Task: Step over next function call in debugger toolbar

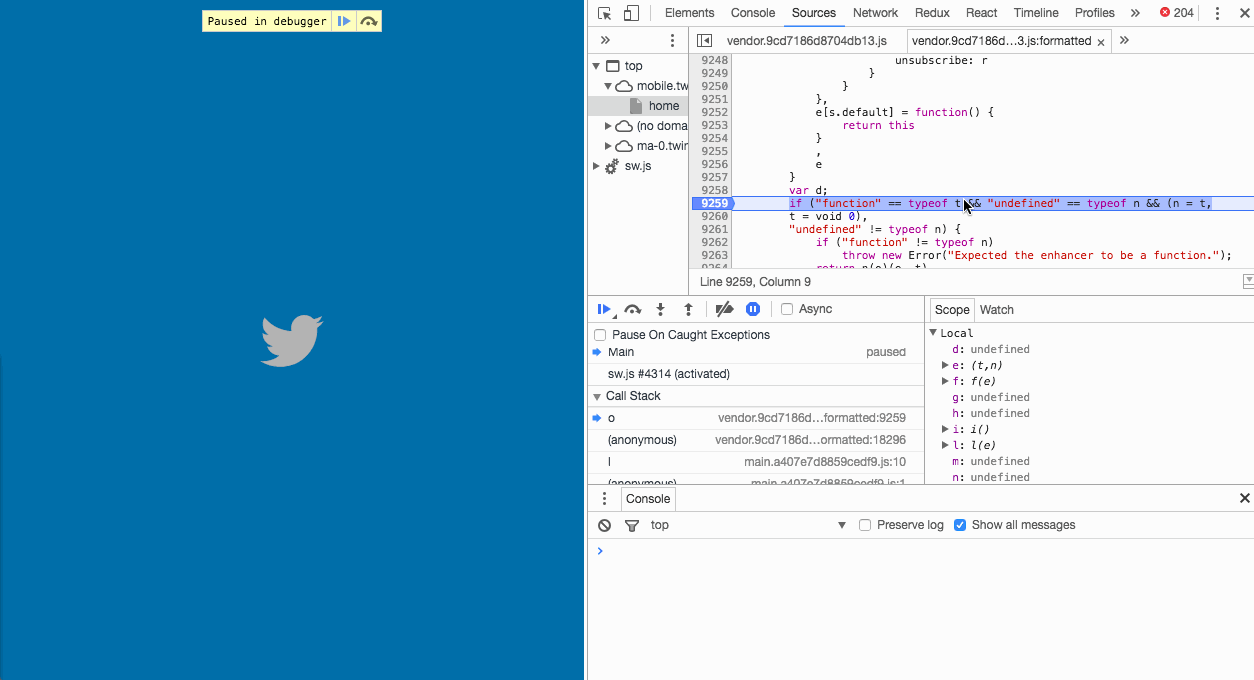Action: [x=632, y=310]
